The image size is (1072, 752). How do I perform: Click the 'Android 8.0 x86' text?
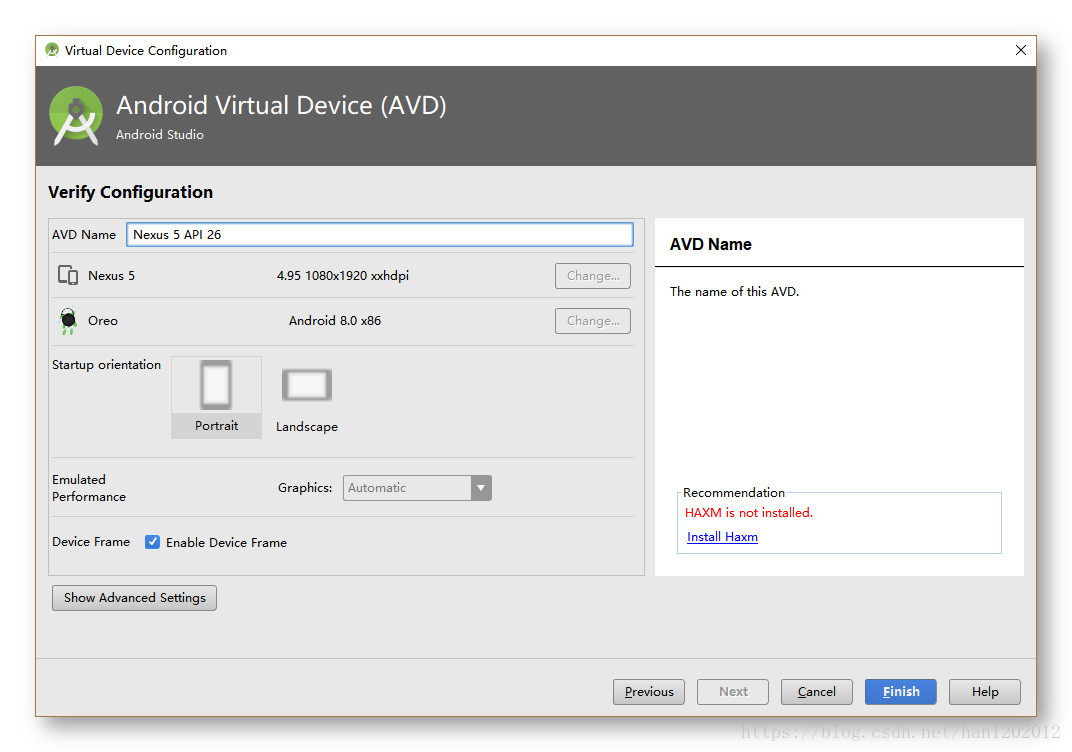pos(334,321)
